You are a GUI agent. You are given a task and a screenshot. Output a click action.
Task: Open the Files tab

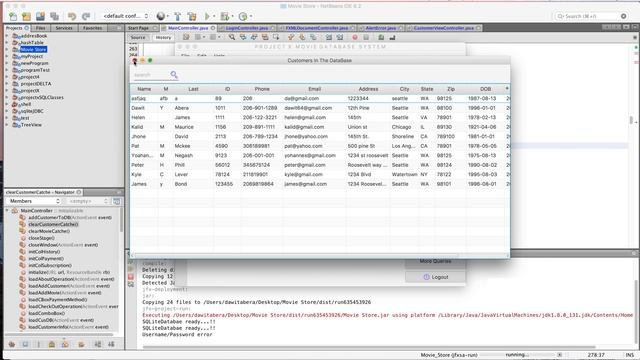click(x=40, y=28)
